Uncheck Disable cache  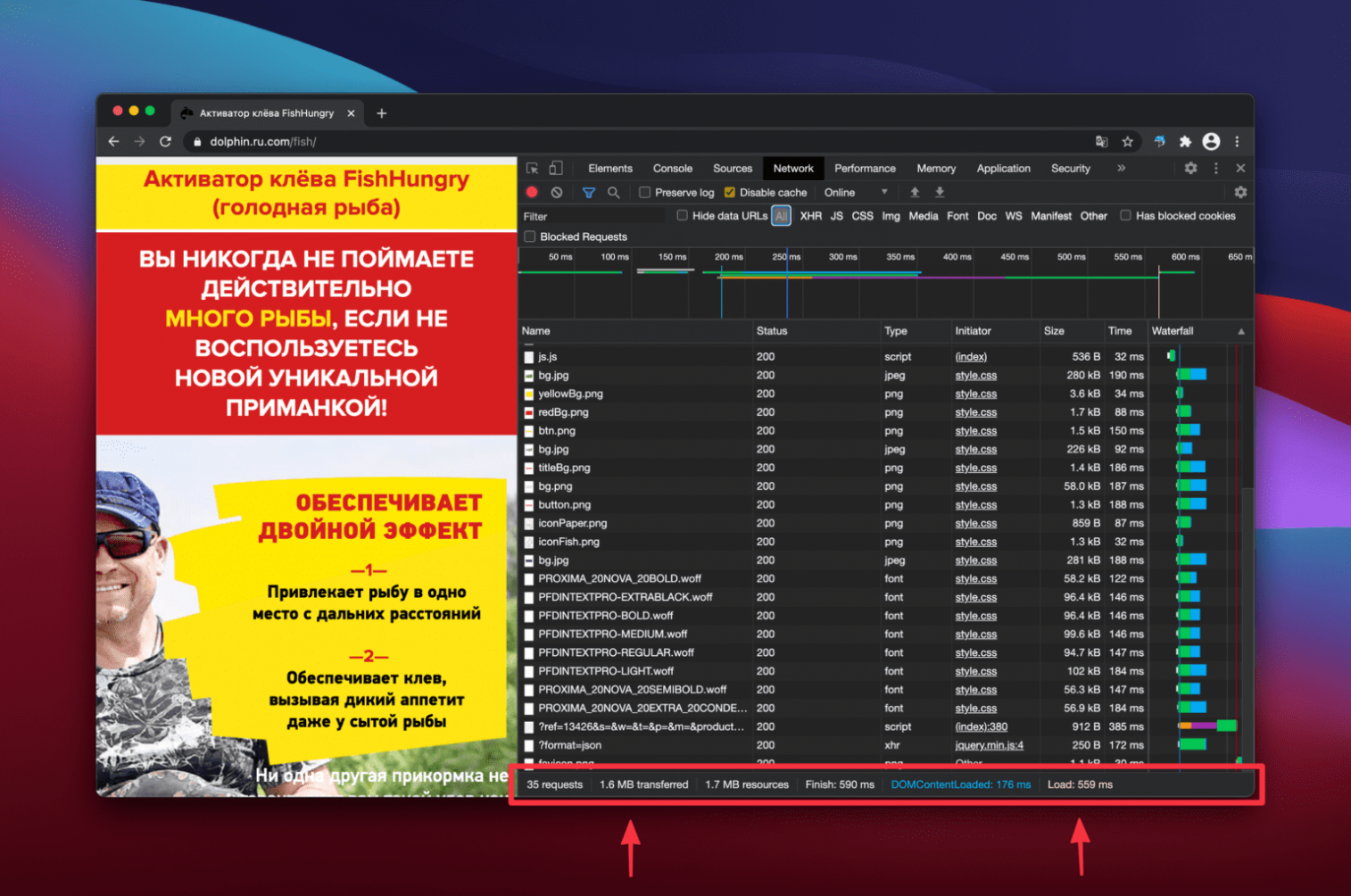(730, 193)
